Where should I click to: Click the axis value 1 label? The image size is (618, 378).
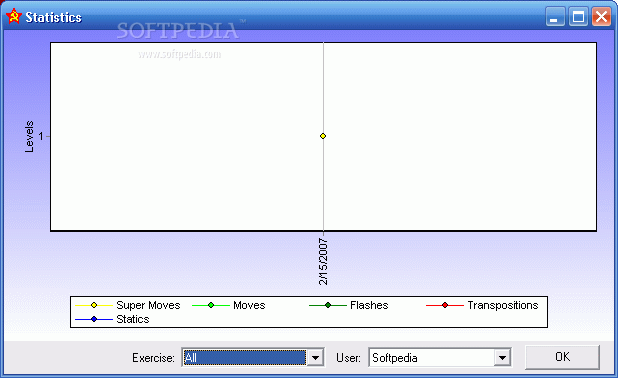point(41,136)
